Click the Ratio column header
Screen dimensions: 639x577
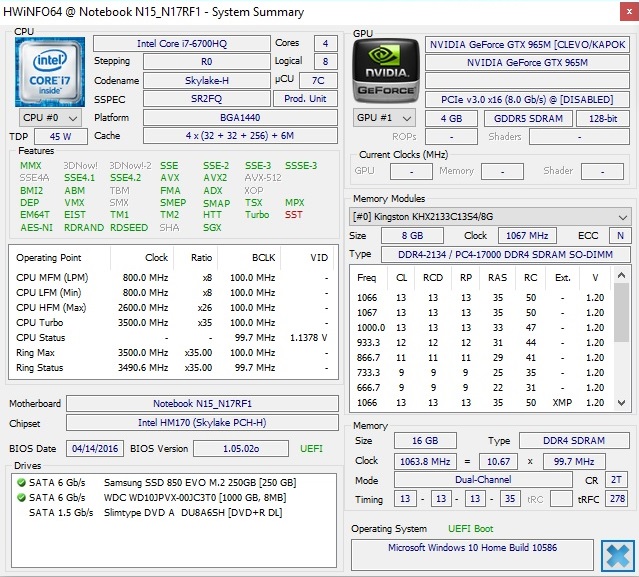click(x=196, y=258)
